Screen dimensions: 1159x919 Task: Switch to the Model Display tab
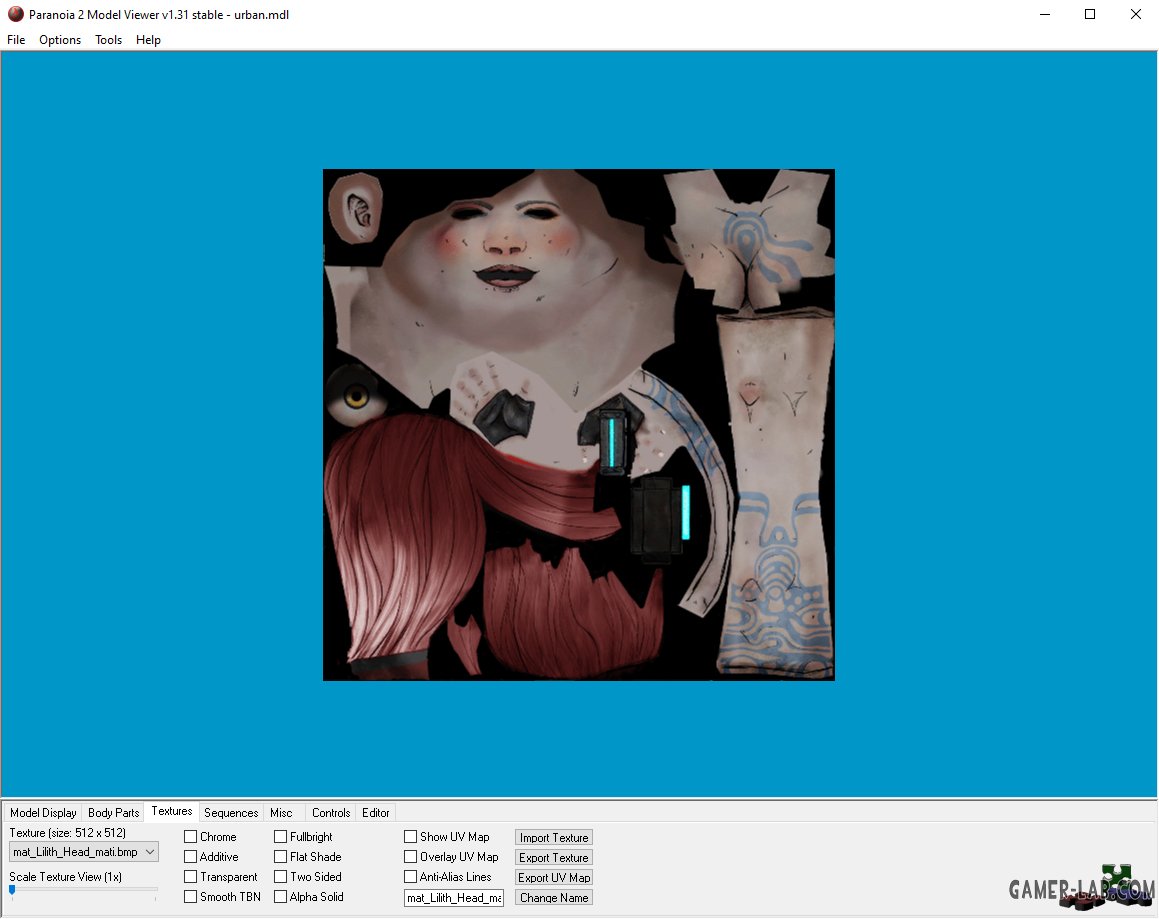pos(43,813)
